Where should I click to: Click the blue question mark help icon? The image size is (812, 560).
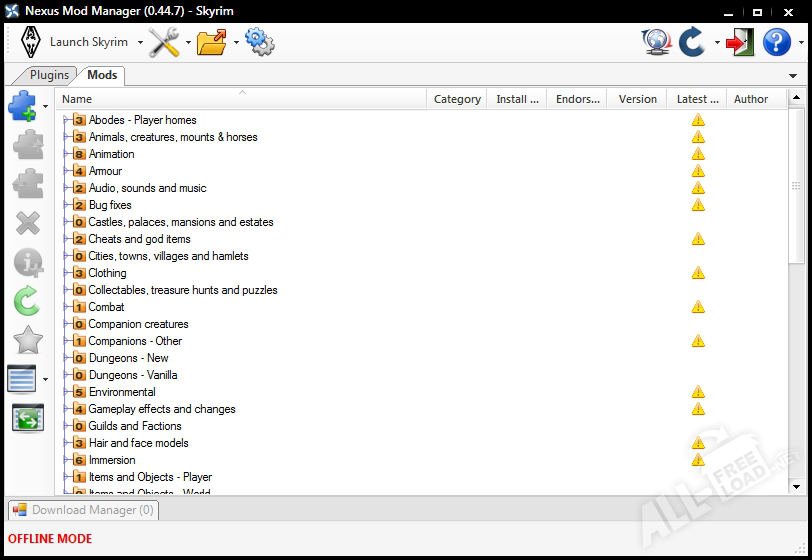tap(776, 42)
